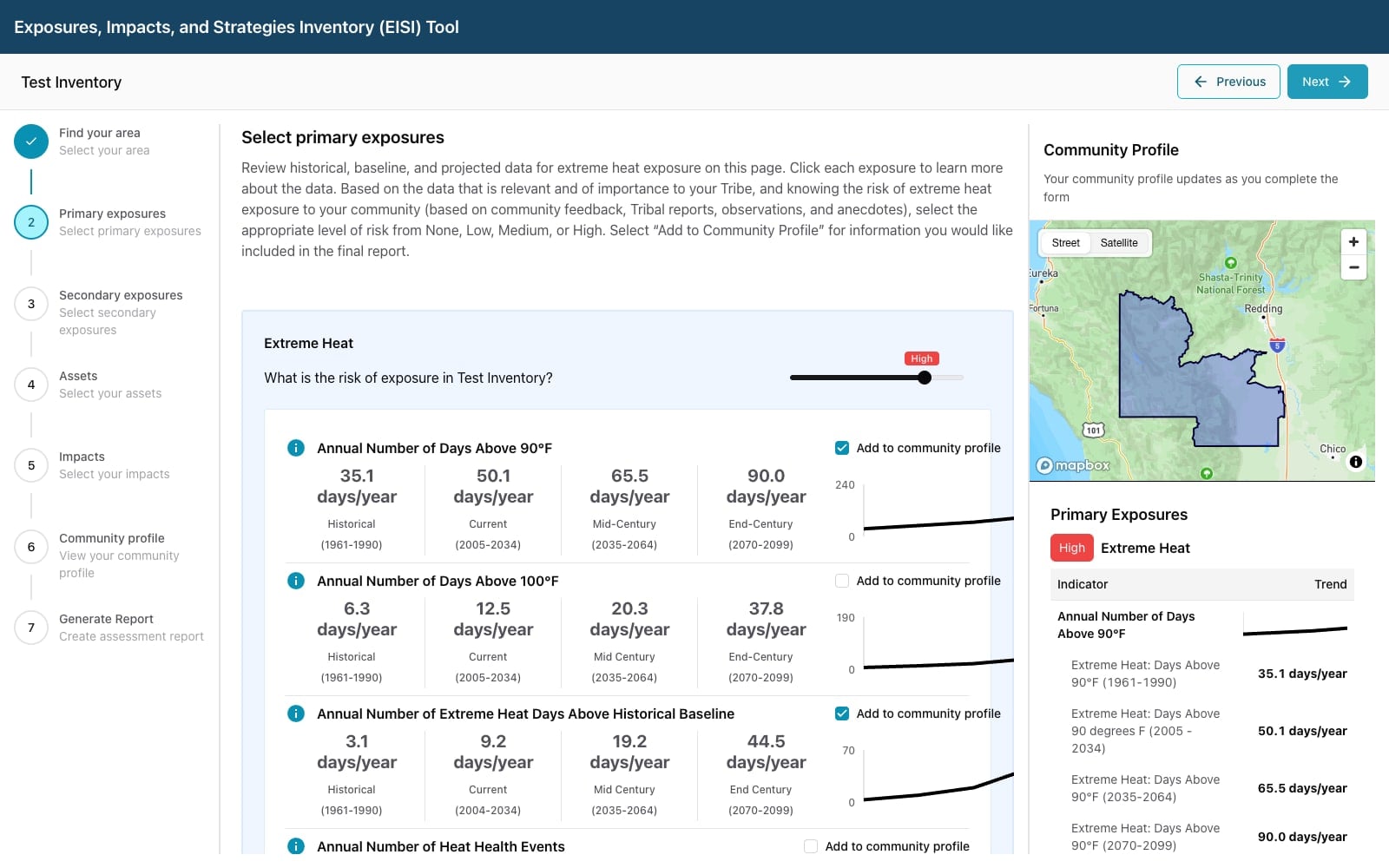Click the '19.2 days/year' Mid Century value
Image resolution: width=1389 pixels, height=868 pixels.
[x=629, y=752]
